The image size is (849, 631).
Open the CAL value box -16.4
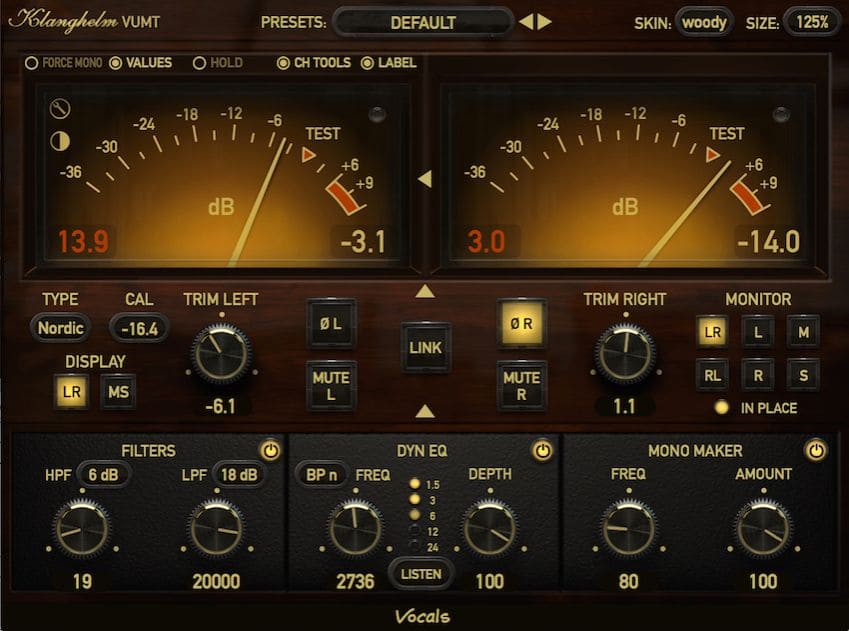tap(139, 328)
